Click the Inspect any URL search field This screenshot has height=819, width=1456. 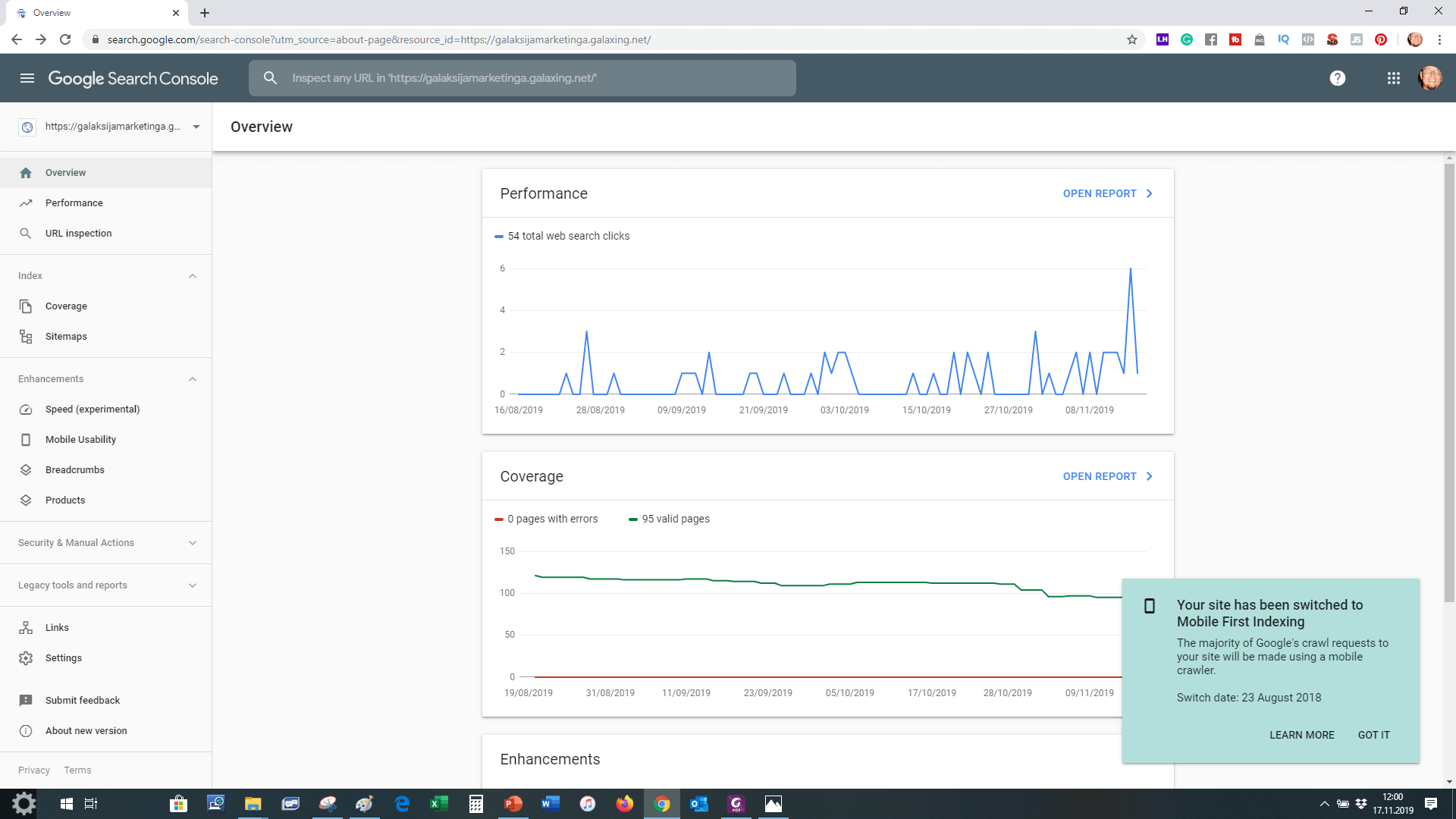point(531,78)
